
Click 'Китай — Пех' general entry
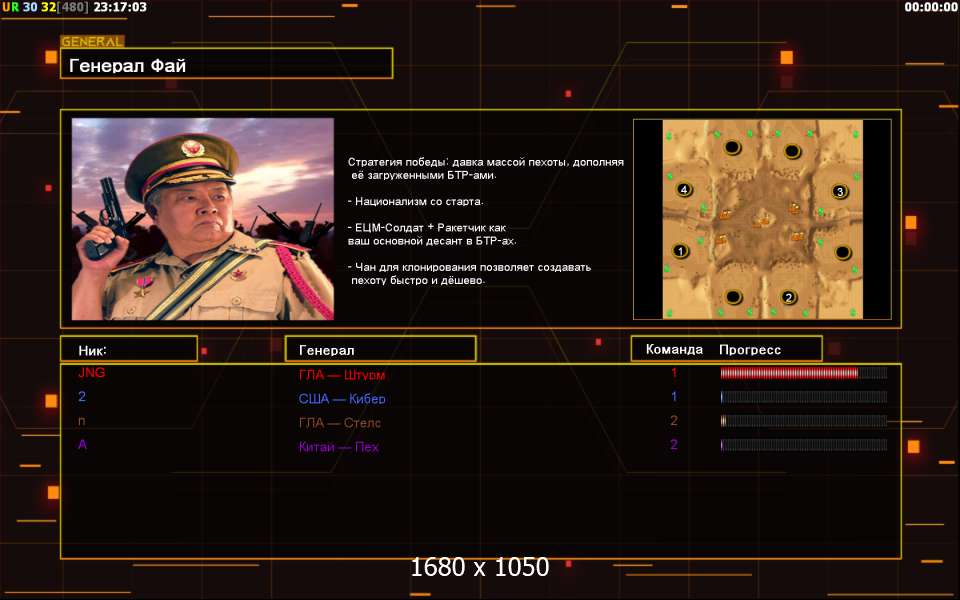tap(339, 446)
